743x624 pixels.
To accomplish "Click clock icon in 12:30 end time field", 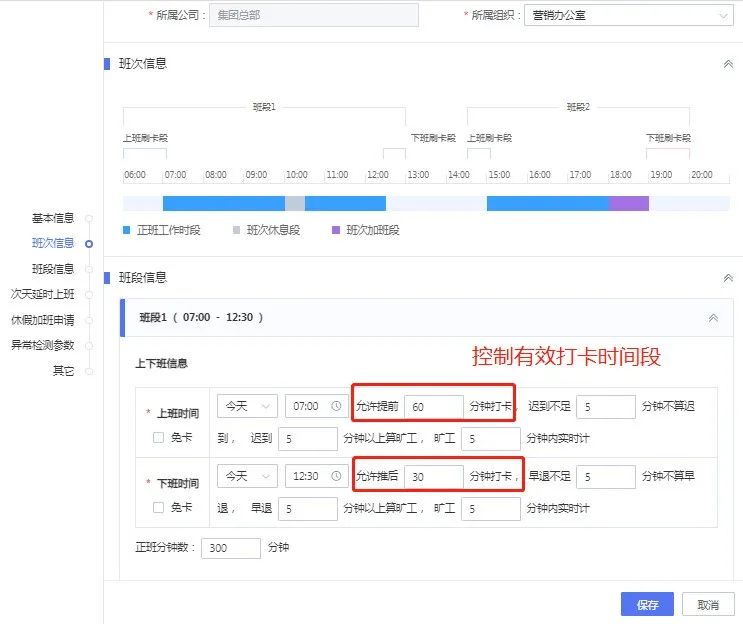I will tap(336, 477).
